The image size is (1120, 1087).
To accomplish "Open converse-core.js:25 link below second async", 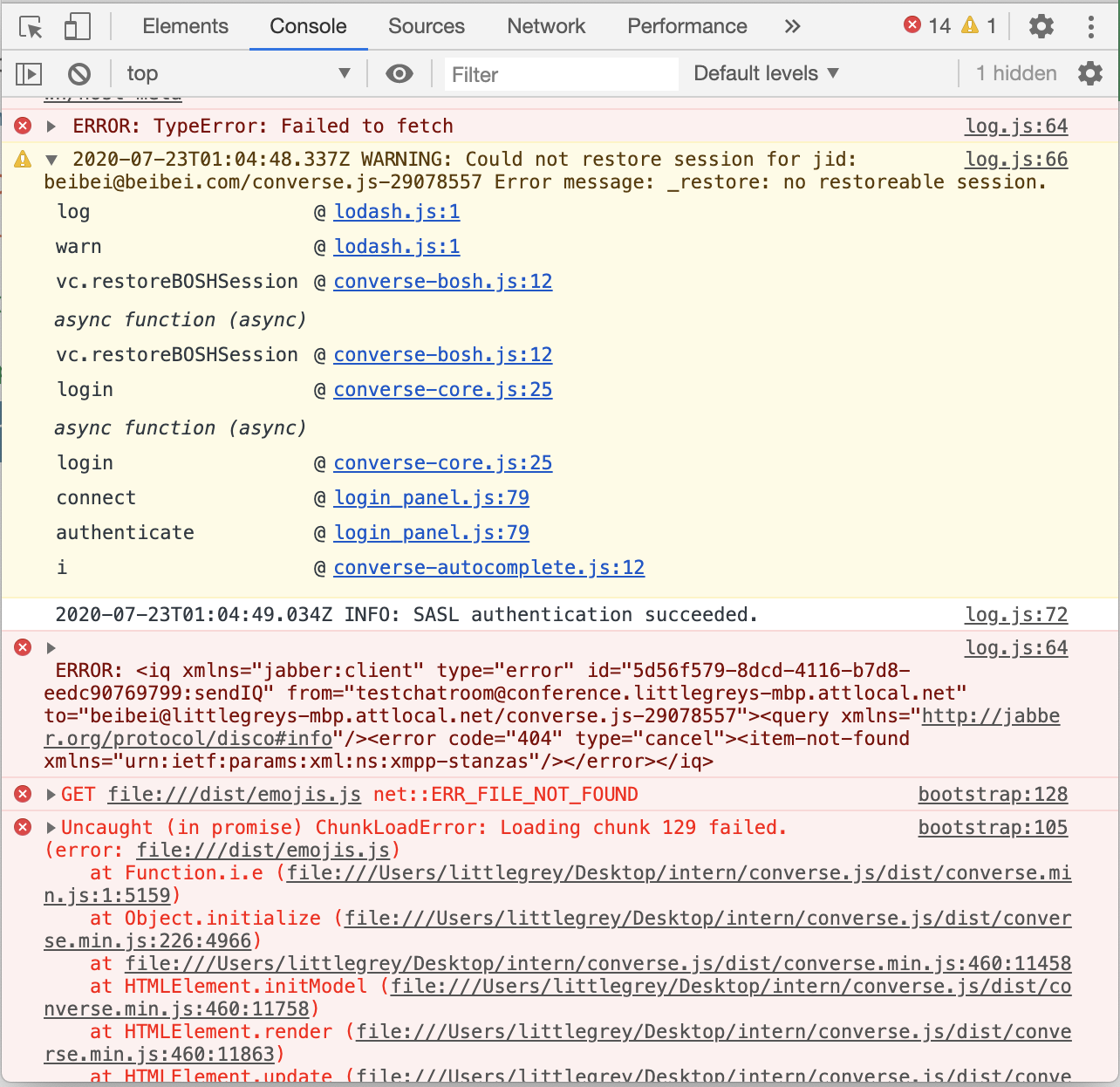I will coord(443,463).
